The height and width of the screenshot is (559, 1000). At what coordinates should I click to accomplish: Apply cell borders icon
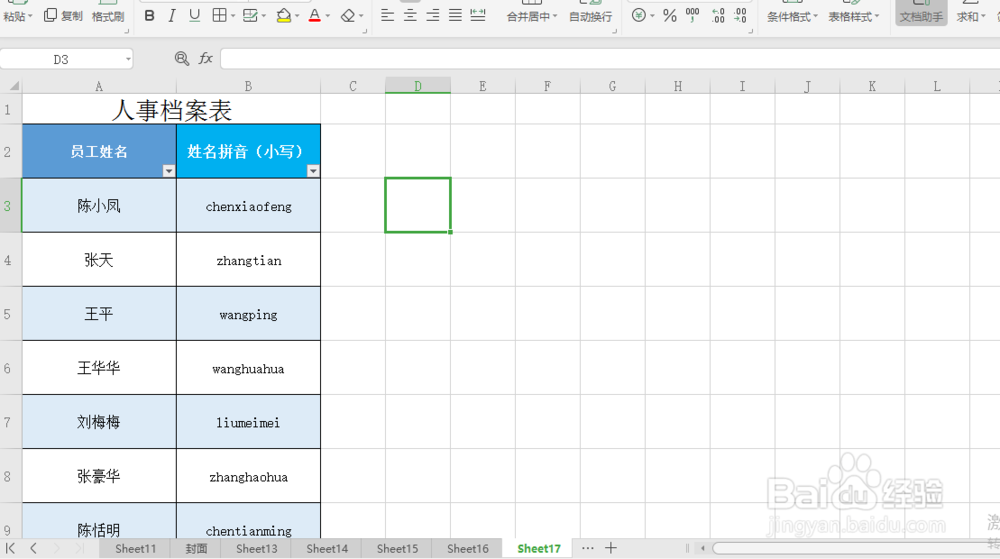coord(219,16)
